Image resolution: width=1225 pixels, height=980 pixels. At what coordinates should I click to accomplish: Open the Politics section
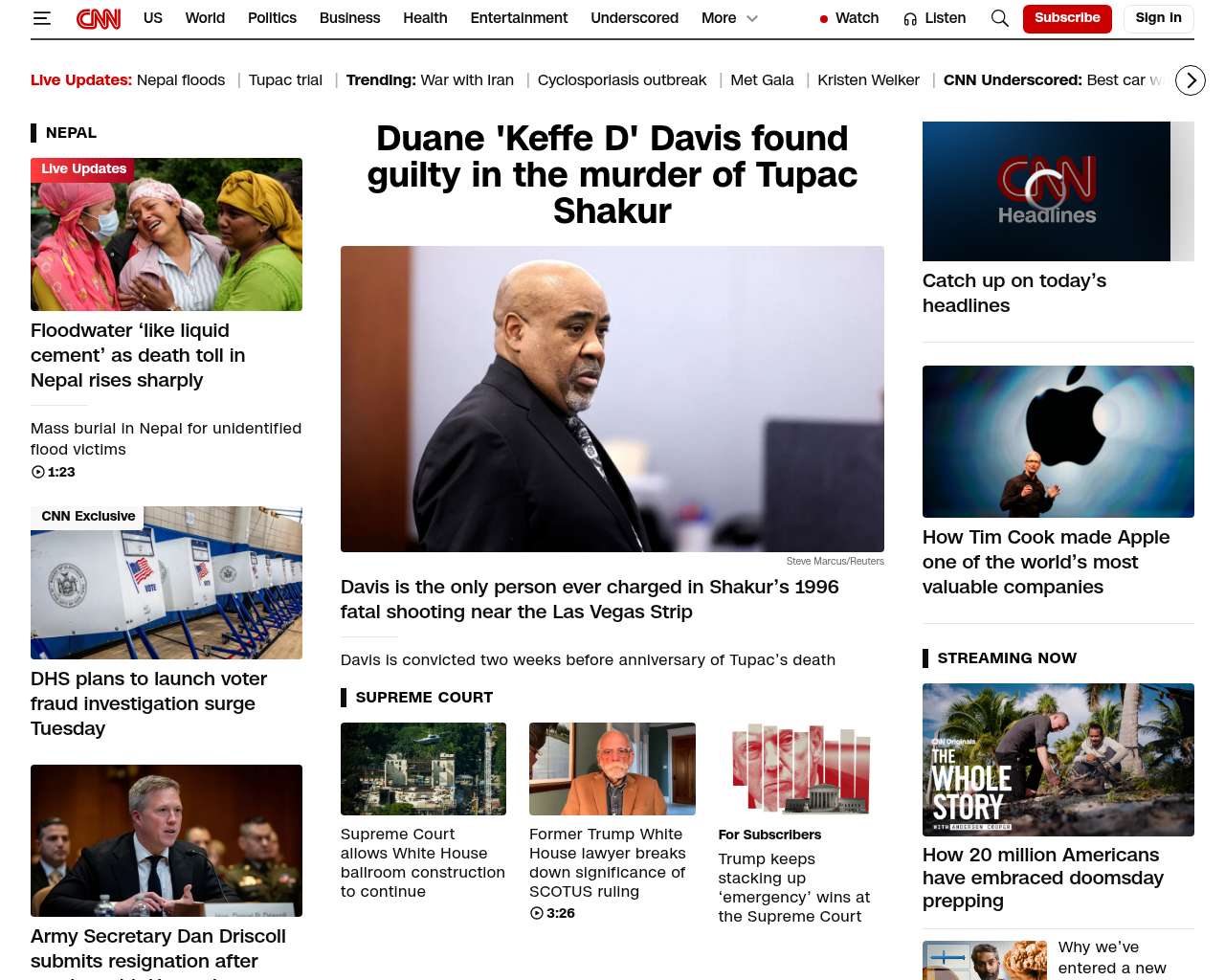(x=272, y=18)
